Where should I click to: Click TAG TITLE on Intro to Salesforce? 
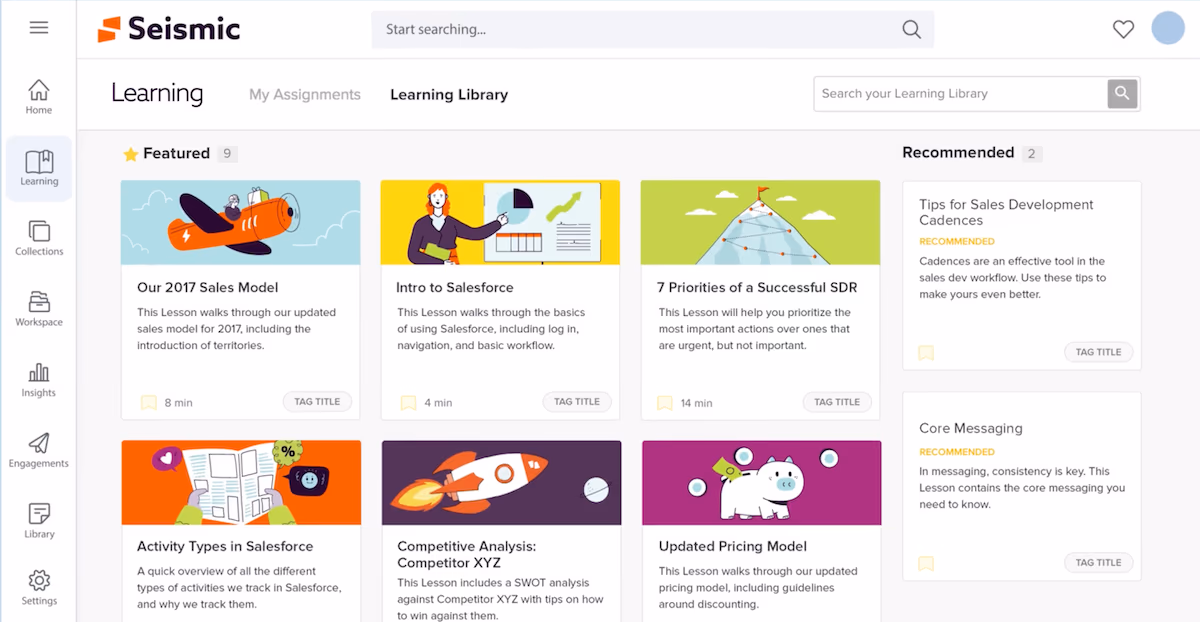(x=577, y=402)
